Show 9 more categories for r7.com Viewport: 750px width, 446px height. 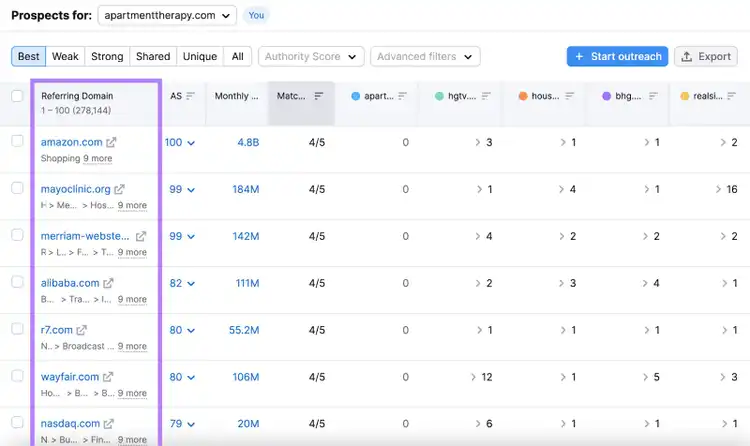pos(132,346)
